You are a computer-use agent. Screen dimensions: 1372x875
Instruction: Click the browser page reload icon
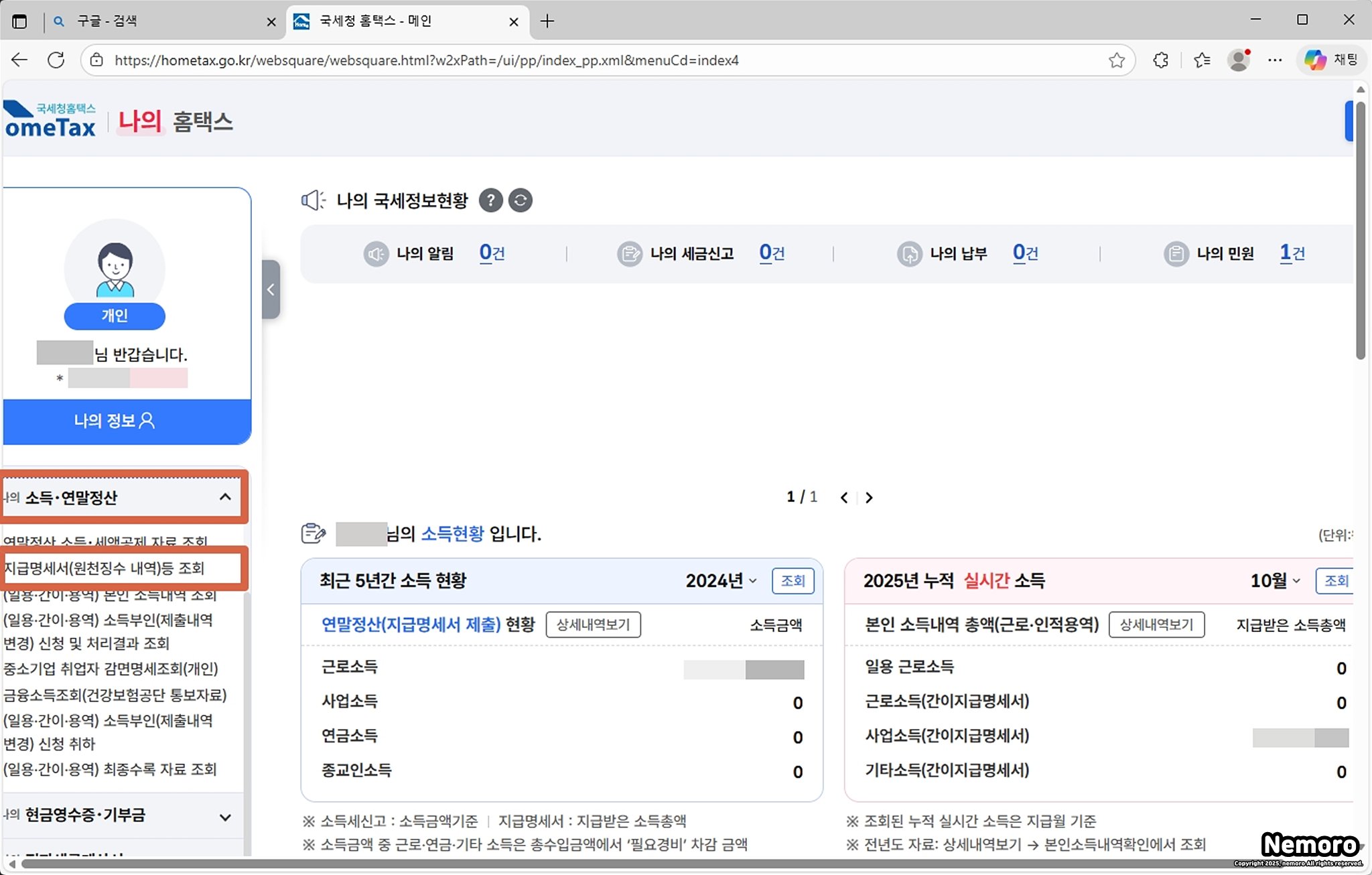pyautogui.click(x=56, y=60)
